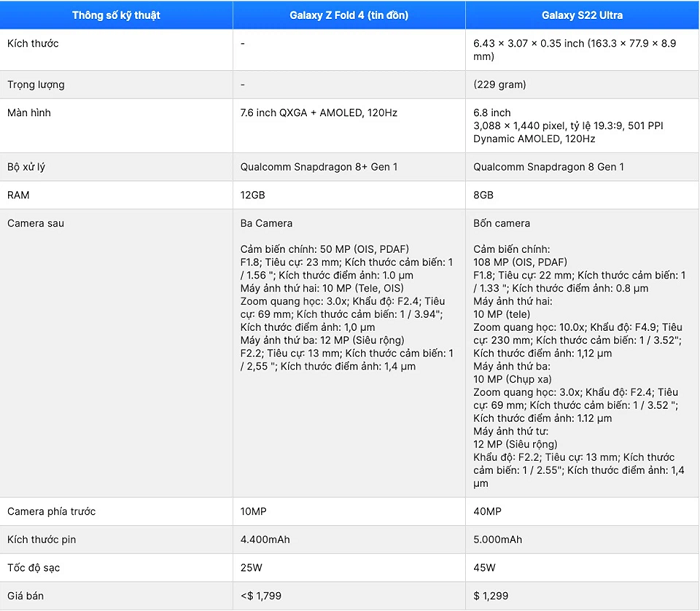
Task: Select the '45W' charging speed value
Action: [x=484, y=568]
